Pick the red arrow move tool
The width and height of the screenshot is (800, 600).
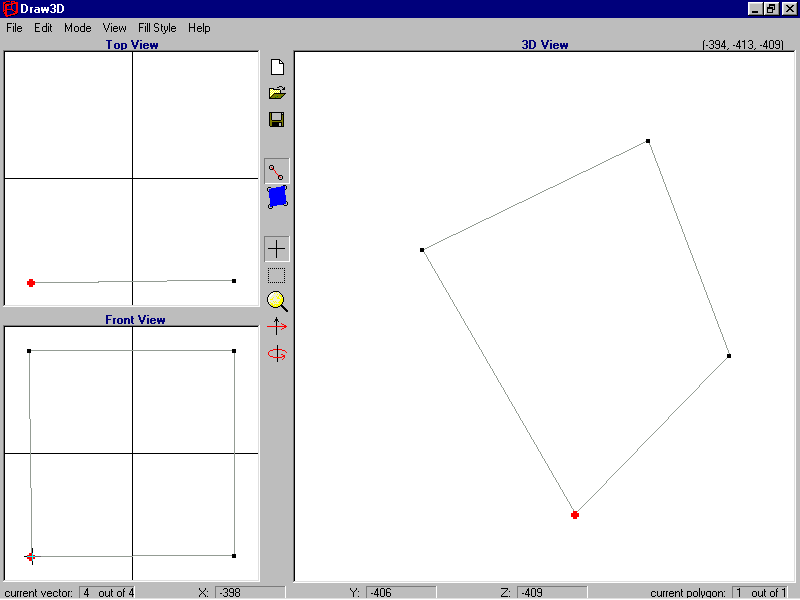tap(277, 327)
